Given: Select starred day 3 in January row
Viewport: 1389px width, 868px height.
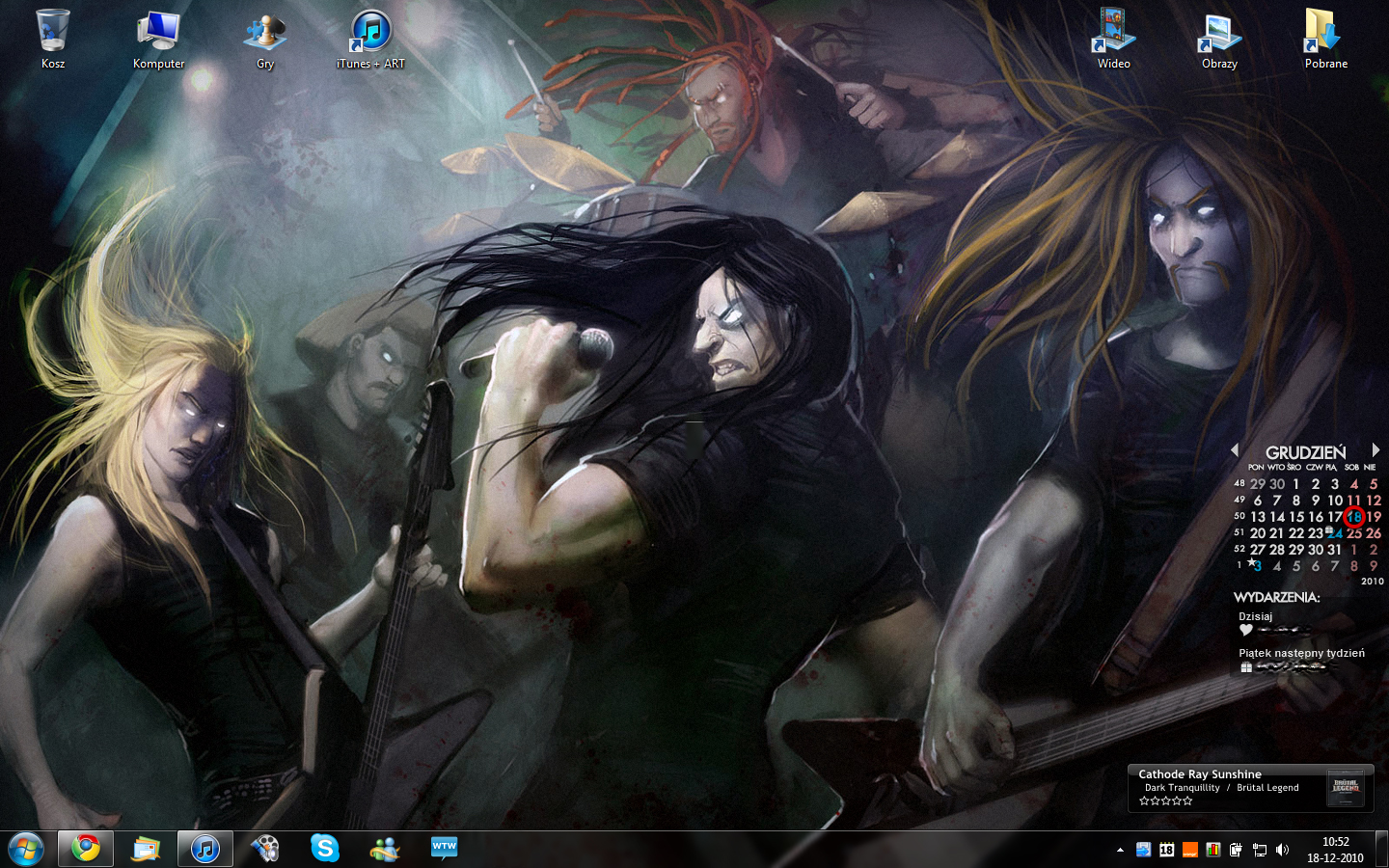Looking at the screenshot, I should [1257, 566].
